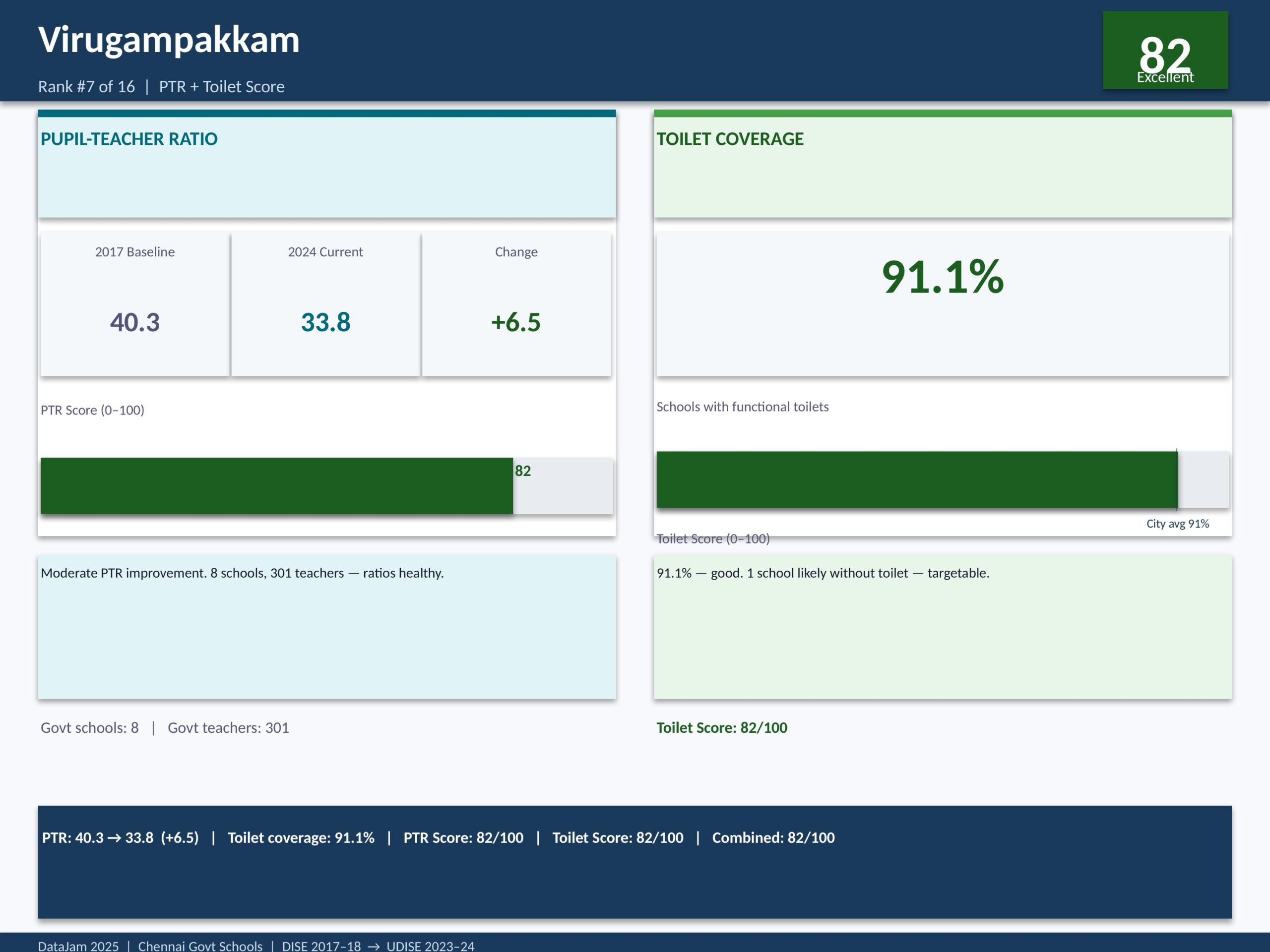1270x952 pixels.
Task: Click the TOILET COVERAGE header panel
Action: point(942,167)
